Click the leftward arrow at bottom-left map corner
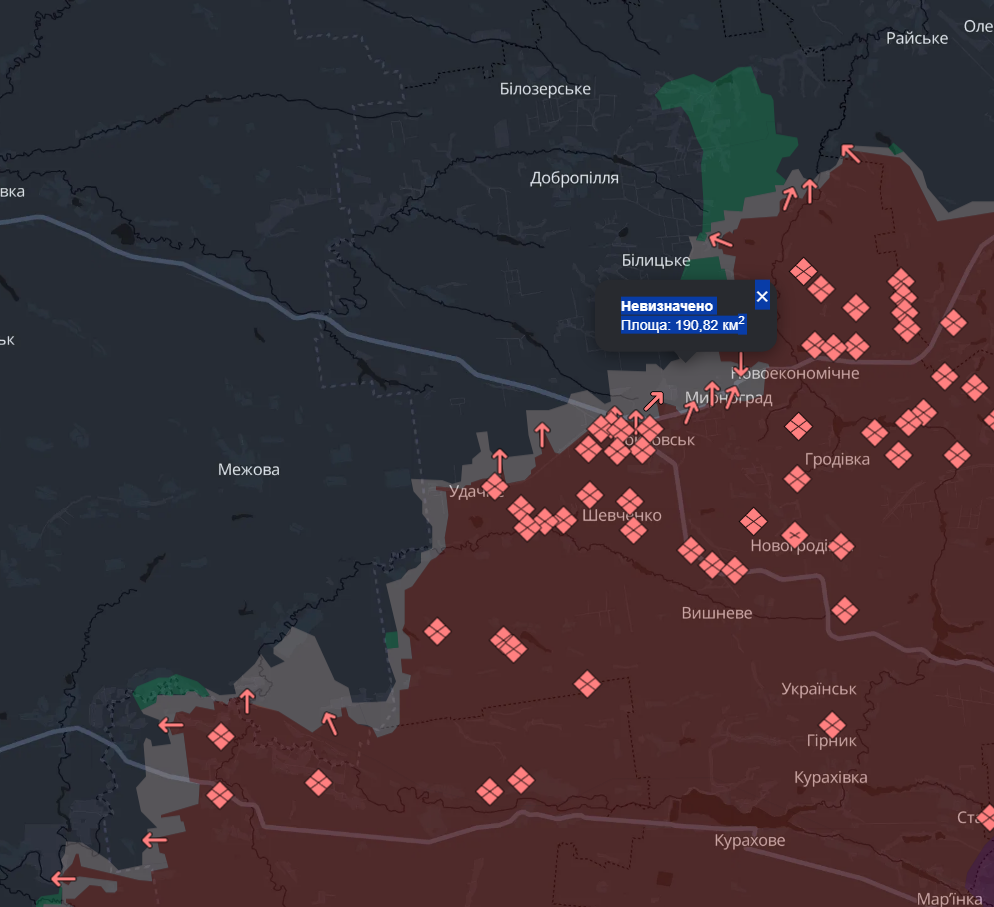This screenshot has width=994, height=907. [63, 878]
